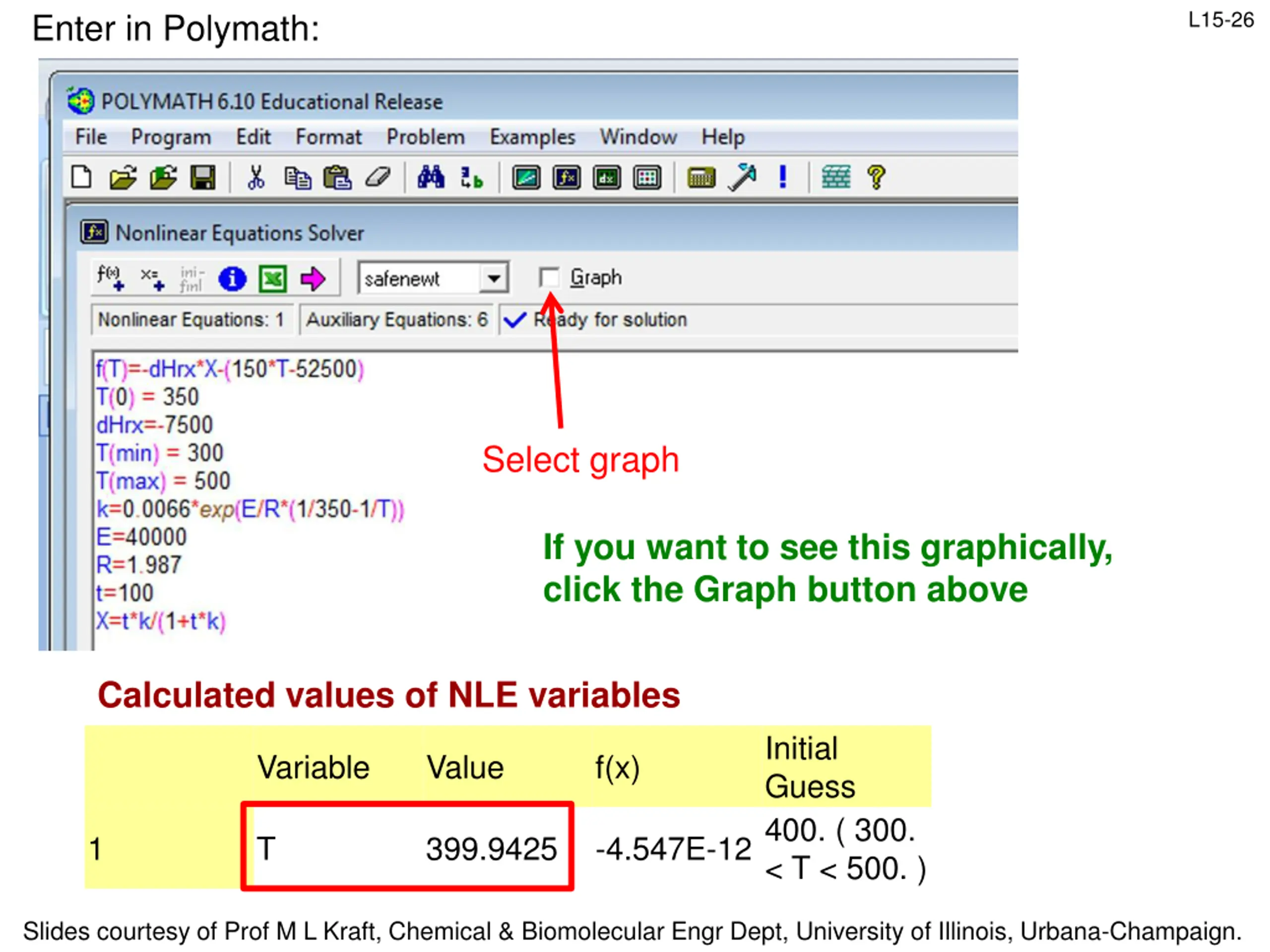The image size is (1270, 952).
Task: Click the line 'T(0) = 350'
Action: [x=147, y=397]
